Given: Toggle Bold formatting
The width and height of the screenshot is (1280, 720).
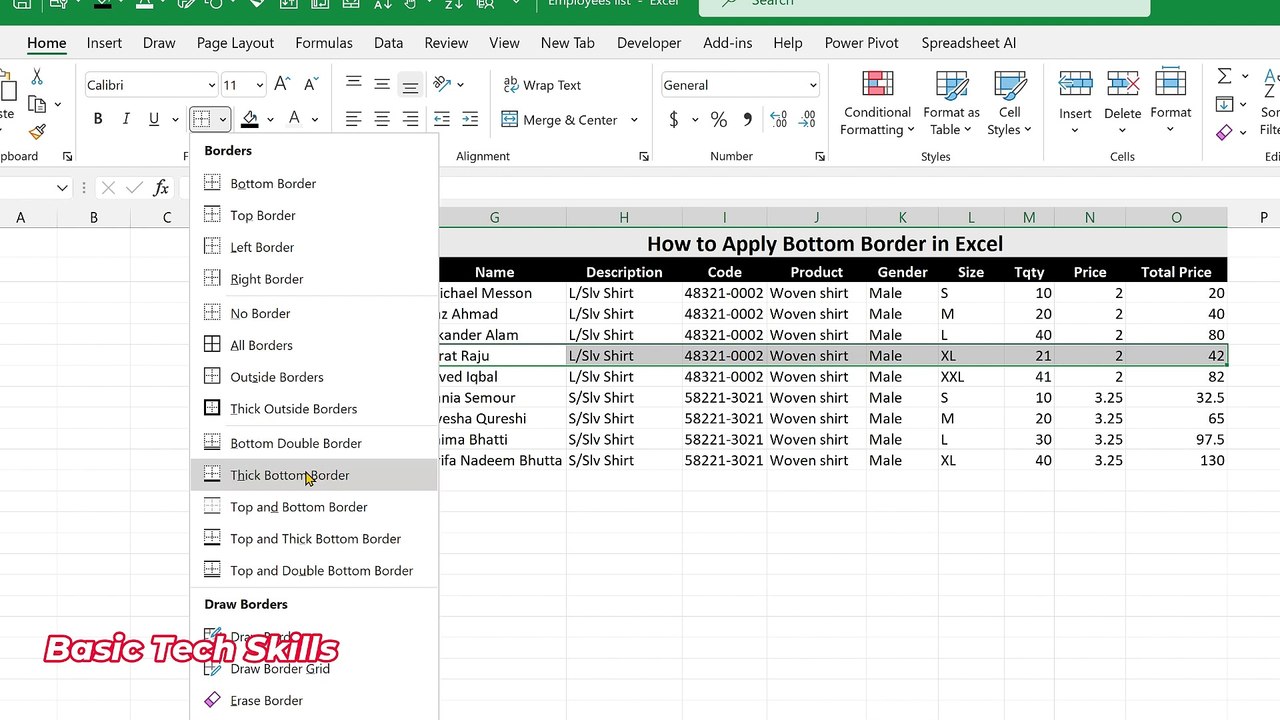Looking at the screenshot, I should tap(98, 119).
